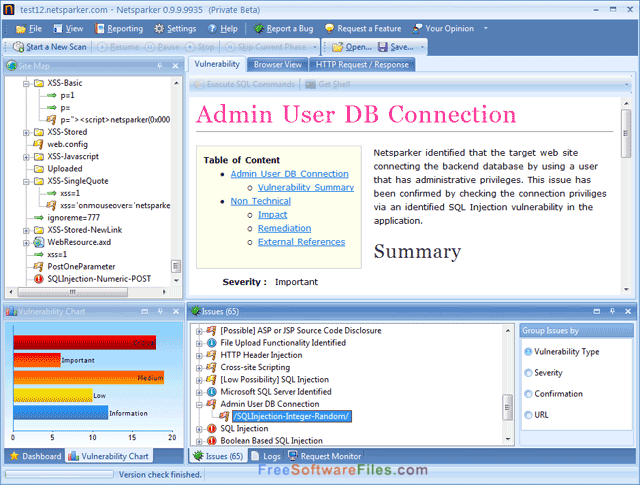This screenshot has height=485, width=640.
Task: Click the Get Shell icon
Action: (x=311, y=85)
